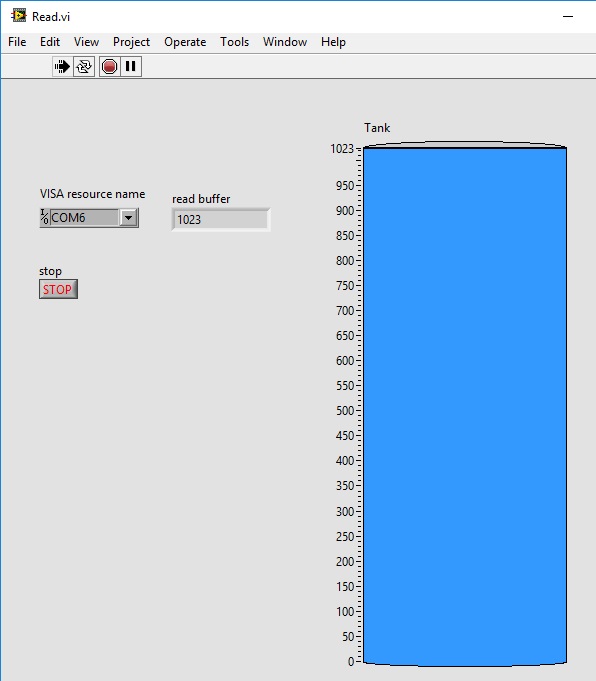Click the Read.vi window title

(x=51, y=17)
